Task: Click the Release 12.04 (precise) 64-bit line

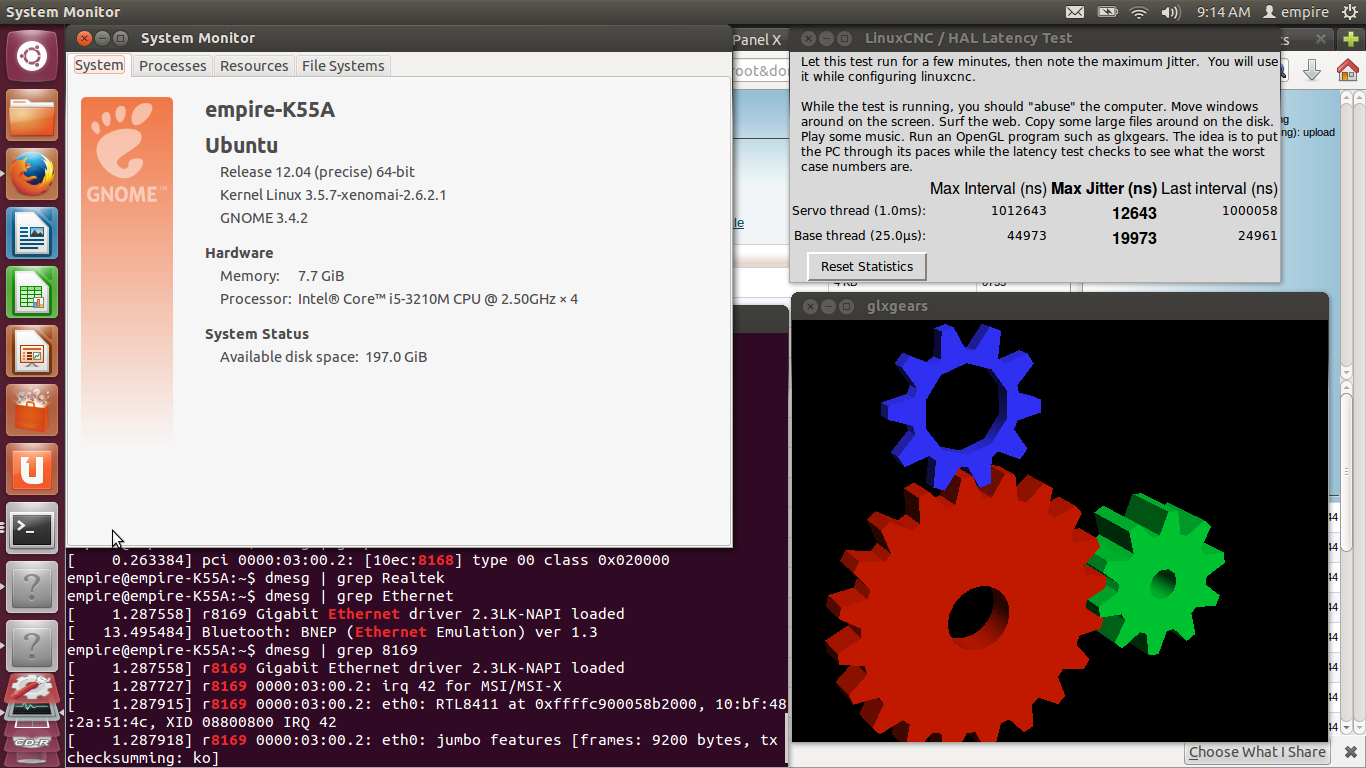Action: (x=317, y=172)
